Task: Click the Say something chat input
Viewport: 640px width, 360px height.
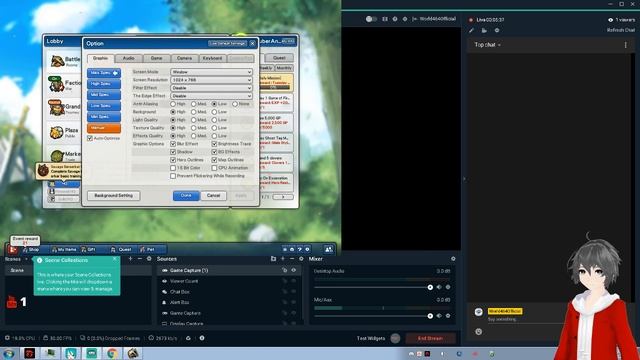Action: [x=524, y=319]
